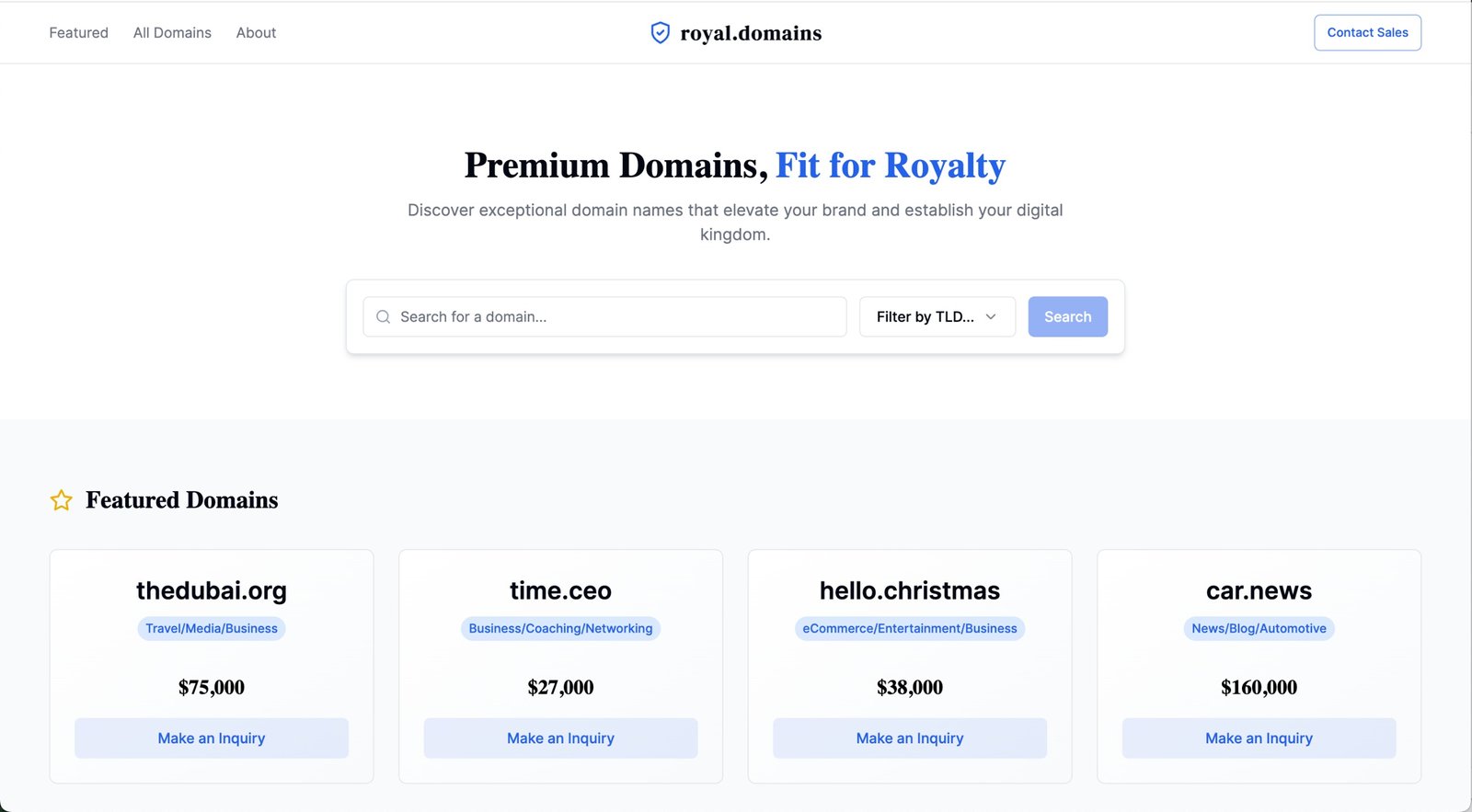Make an inquiry for time.ceo
1472x812 pixels.
point(560,738)
